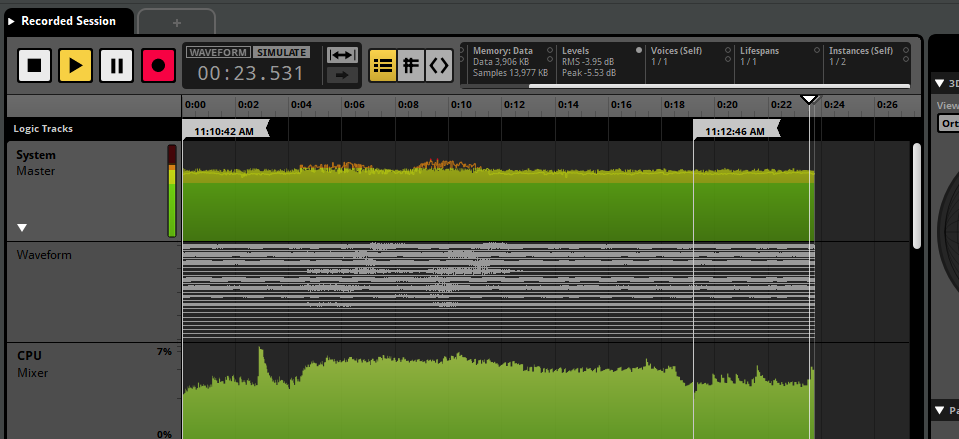Click the horizontal scrollbar under stats panel
The height and width of the screenshot is (439, 959).
718,87
